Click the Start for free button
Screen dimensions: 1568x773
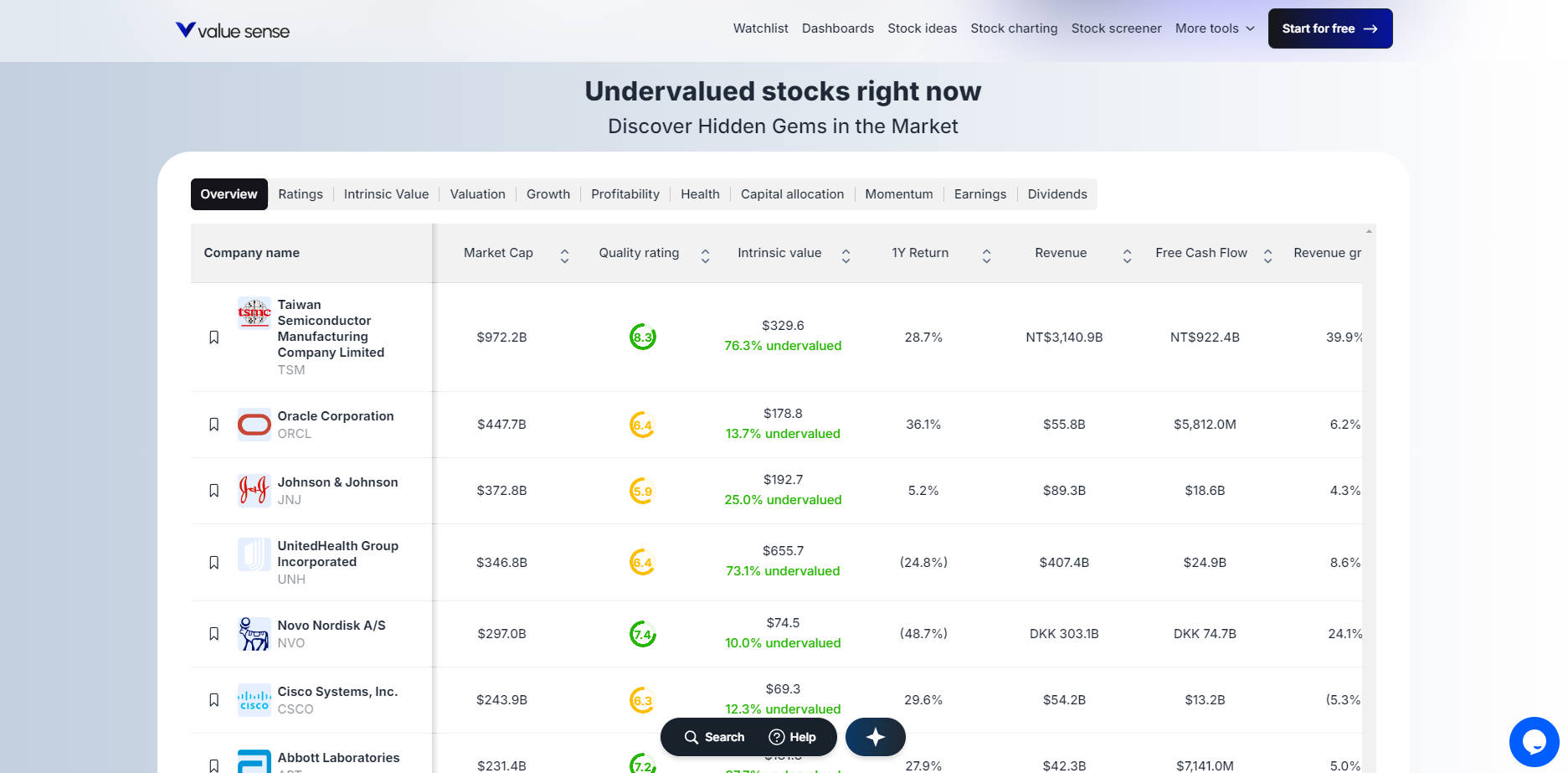tap(1329, 28)
